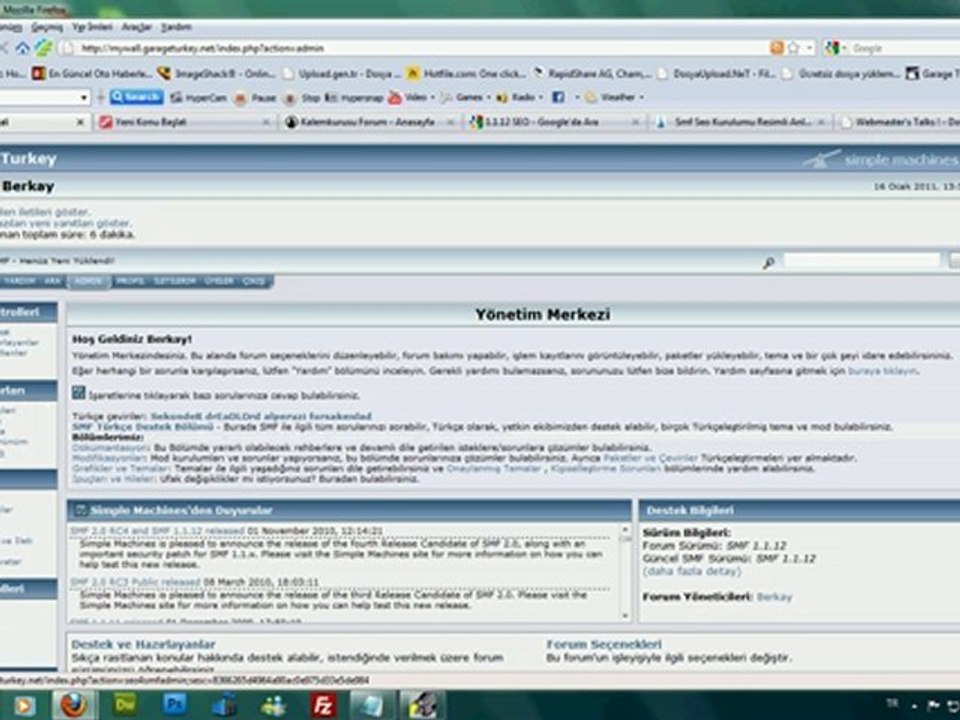Open the Geçmiş menu

tap(47, 27)
